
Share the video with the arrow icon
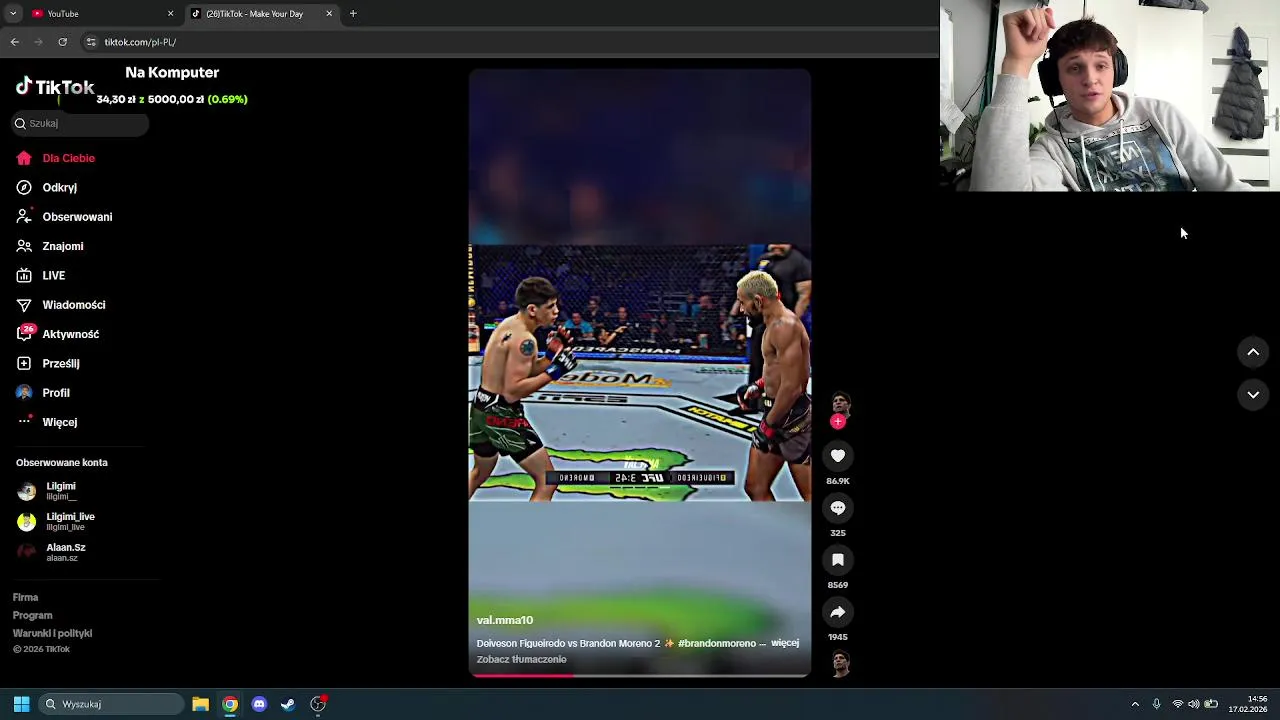tap(838, 612)
